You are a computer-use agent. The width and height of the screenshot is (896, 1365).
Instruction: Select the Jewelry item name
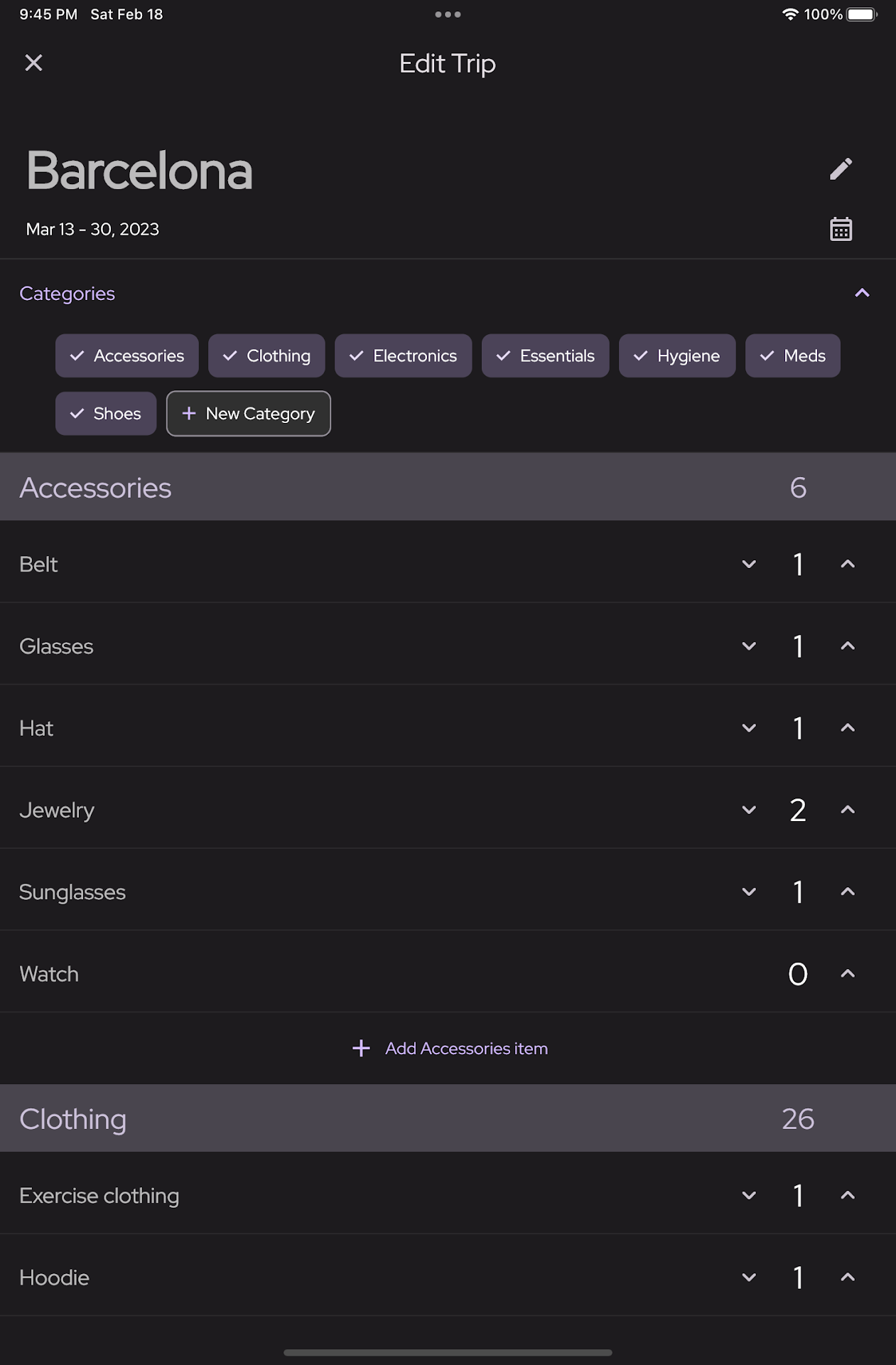(57, 810)
